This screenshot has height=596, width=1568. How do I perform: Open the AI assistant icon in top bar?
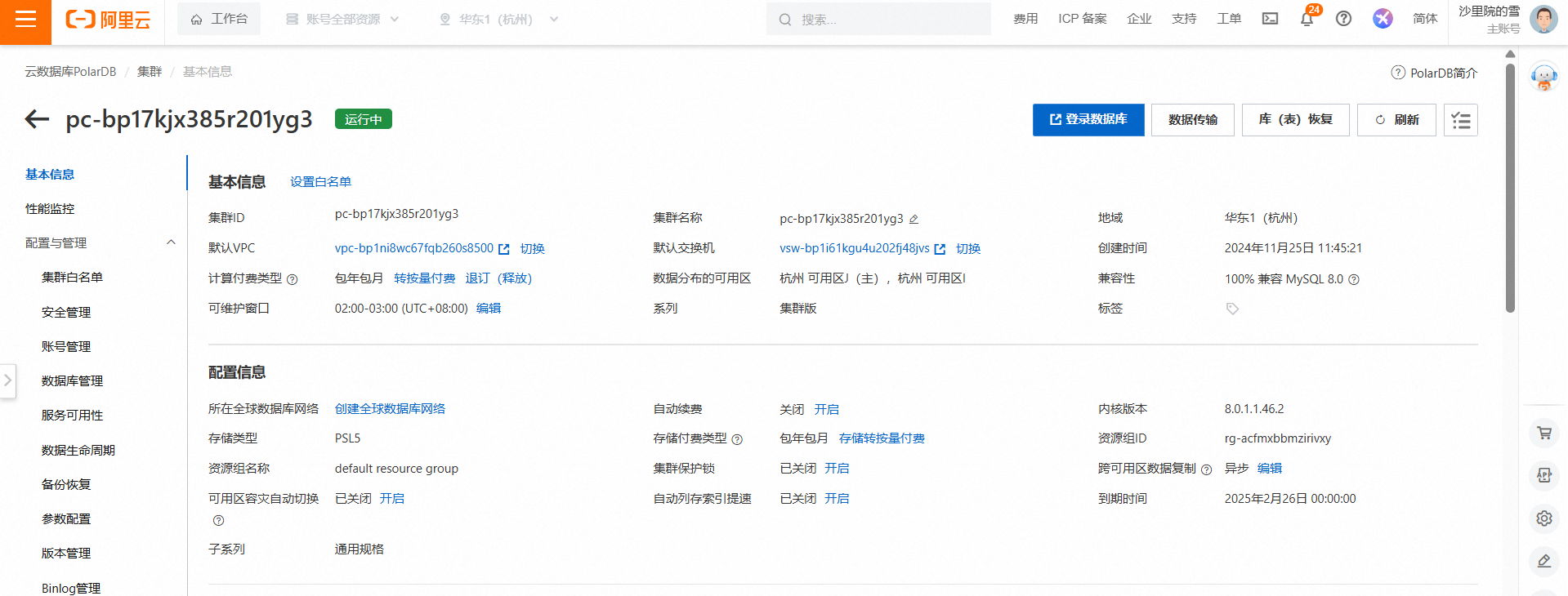(1383, 19)
